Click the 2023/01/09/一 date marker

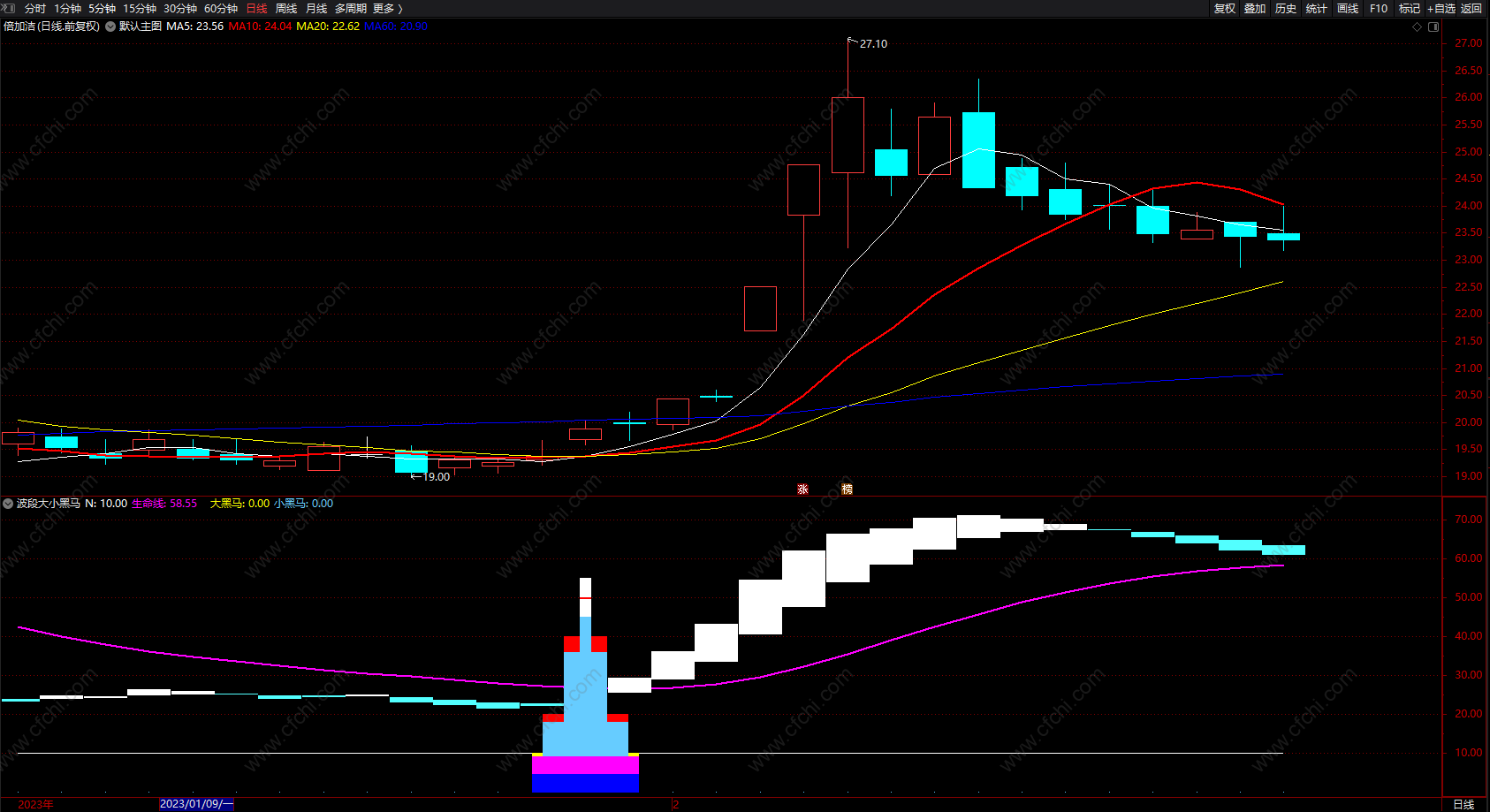tap(196, 804)
